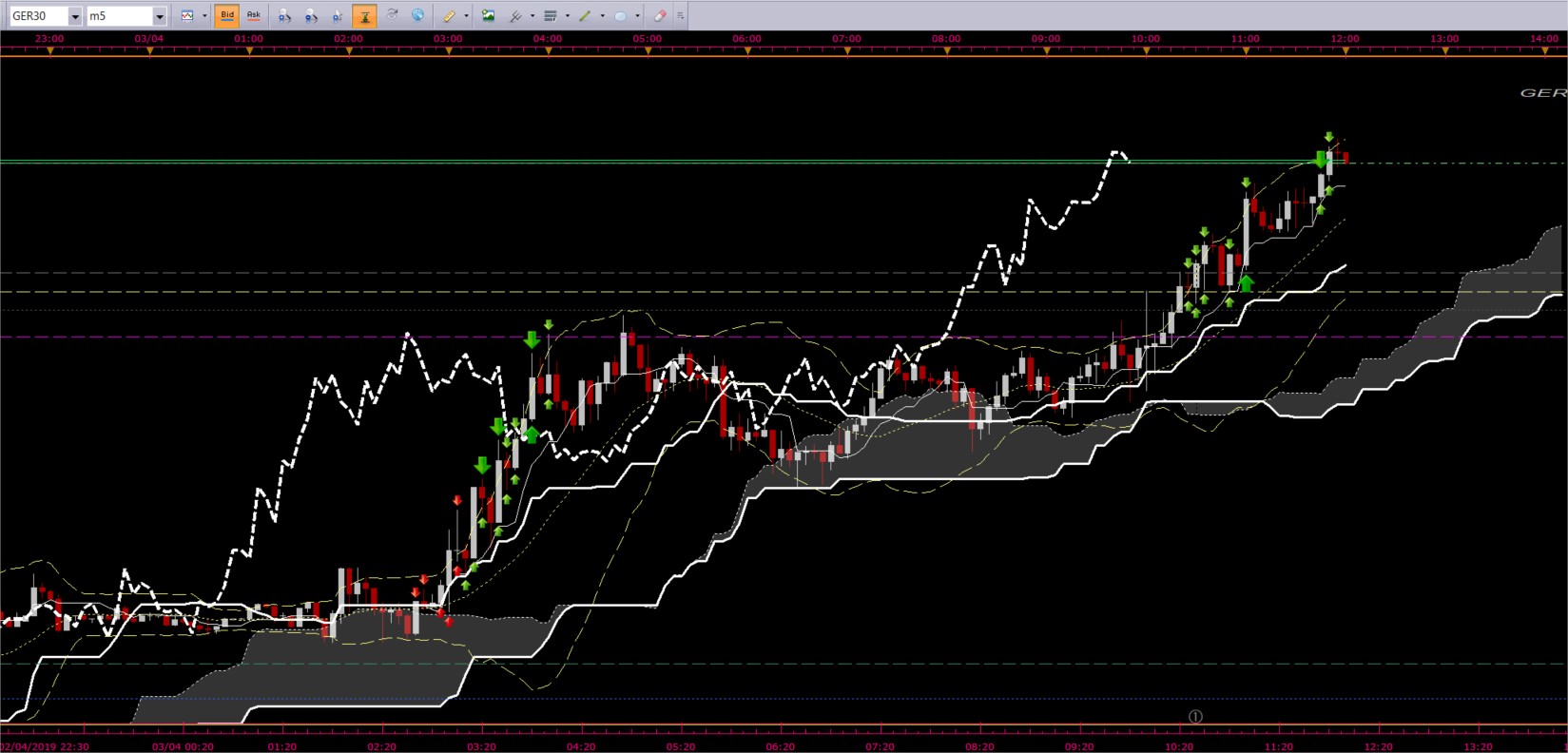1568x753 pixels.
Task: Click inside the GER30 symbol field
Action: [38, 16]
